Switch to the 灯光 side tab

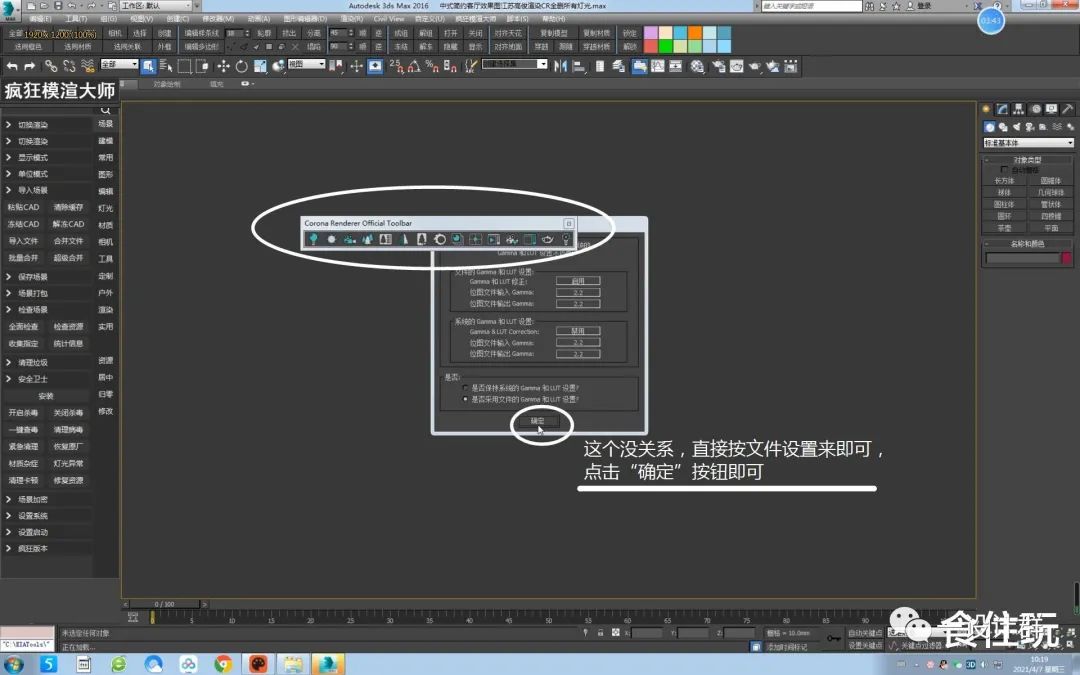[105, 208]
